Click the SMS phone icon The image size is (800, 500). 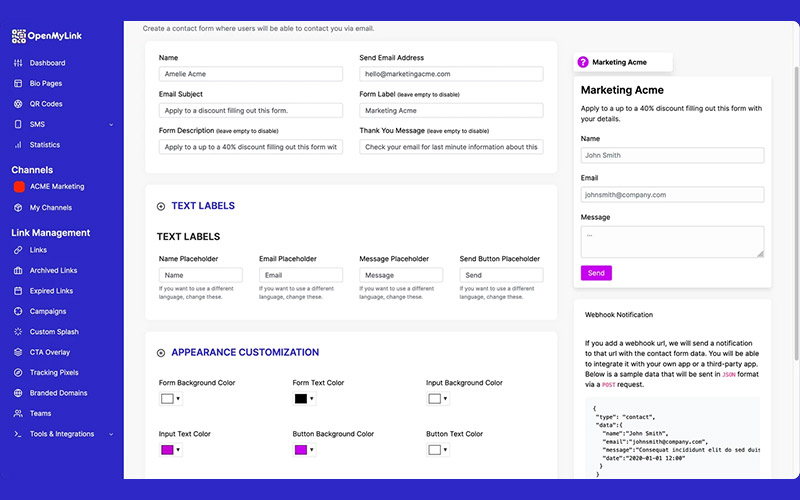(18, 124)
